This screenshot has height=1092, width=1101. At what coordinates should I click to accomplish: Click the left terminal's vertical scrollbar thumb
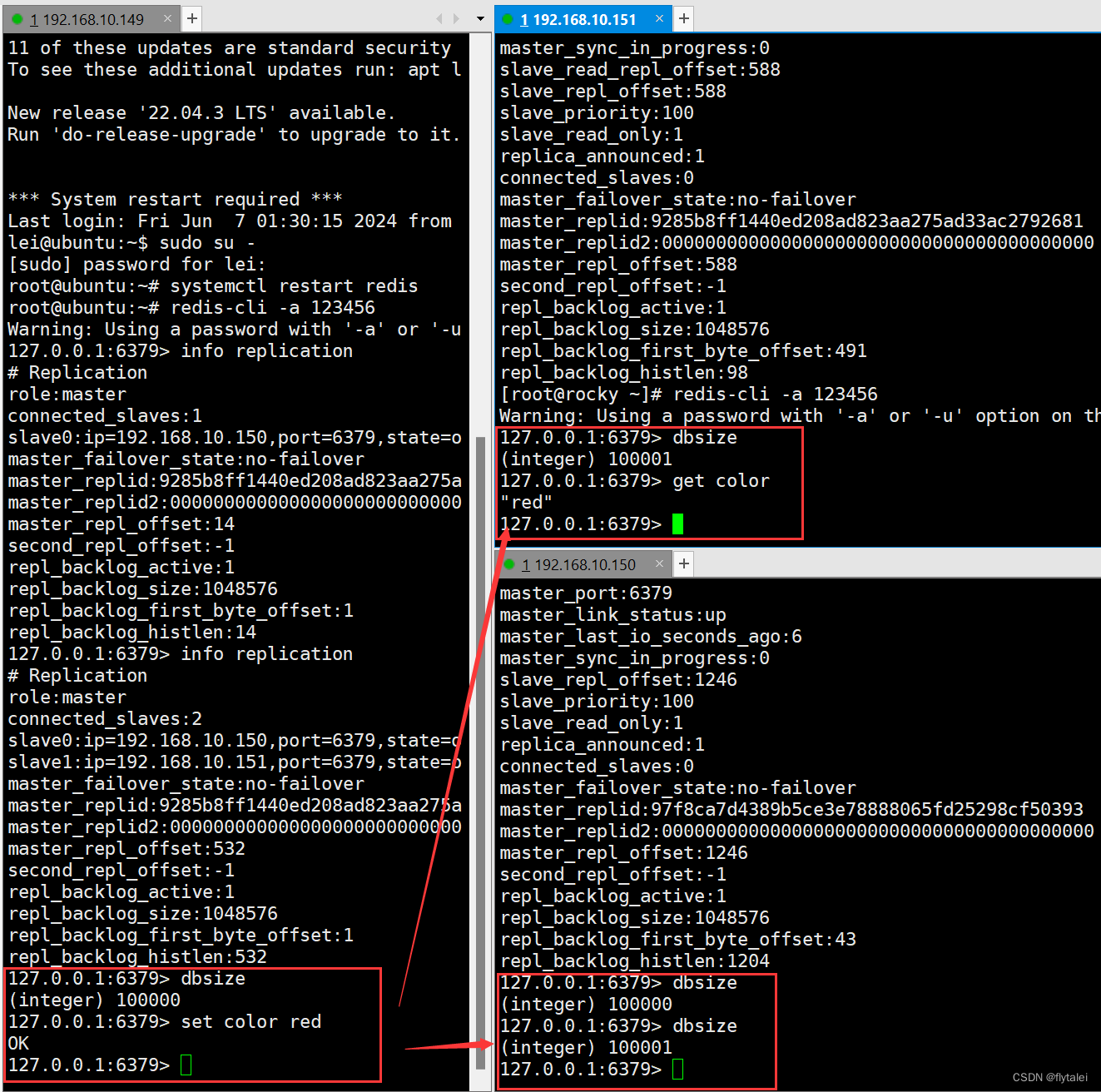coord(480,753)
